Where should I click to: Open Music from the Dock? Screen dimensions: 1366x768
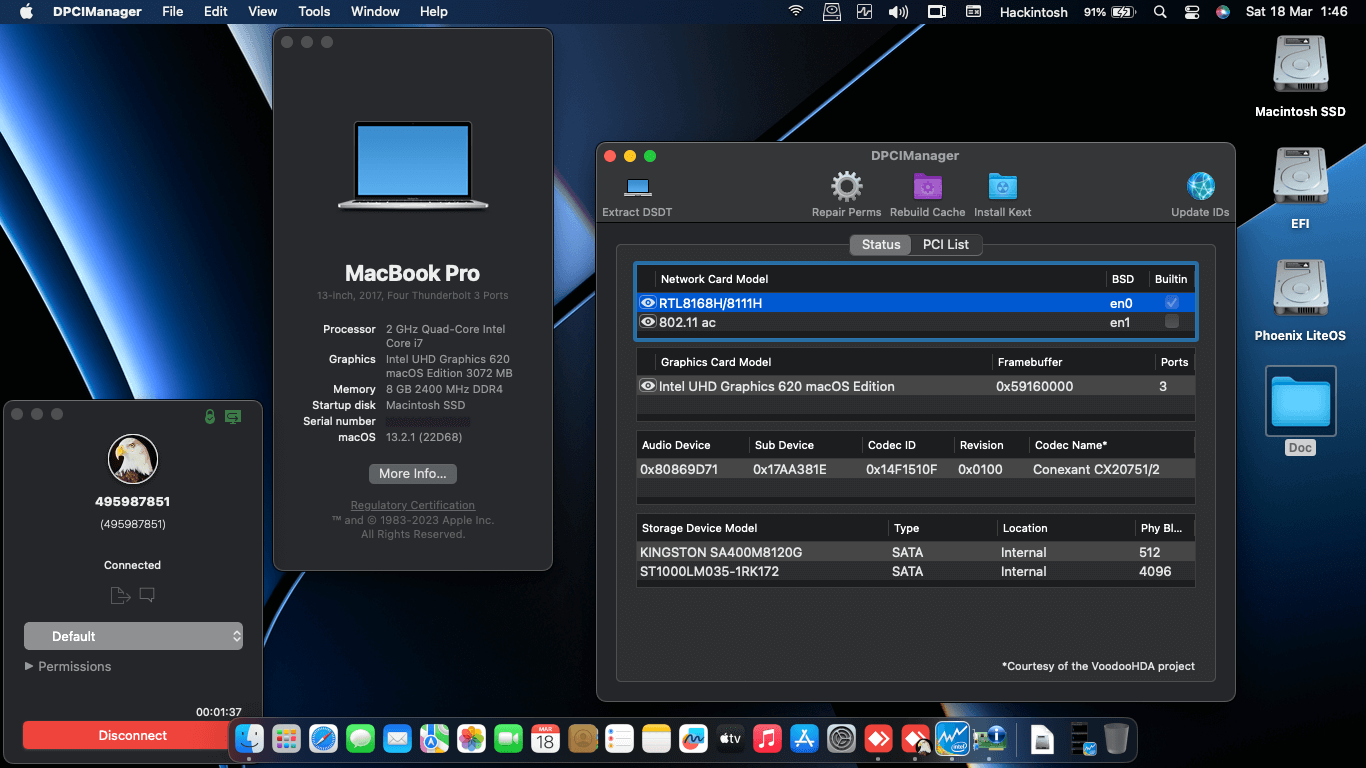[767, 739]
